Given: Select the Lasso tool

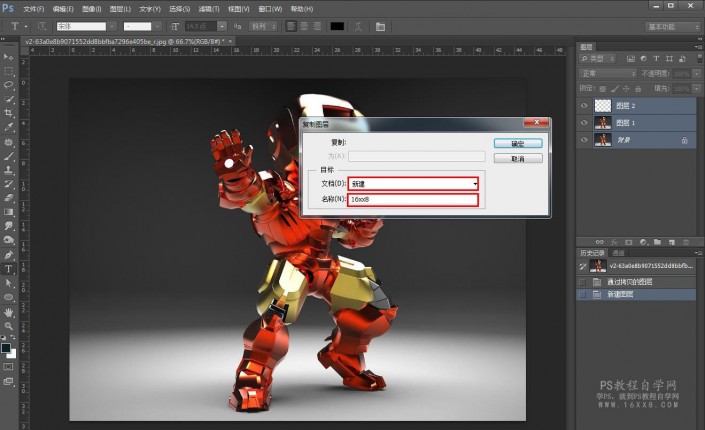Looking at the screenshot, I should point(9,85).
